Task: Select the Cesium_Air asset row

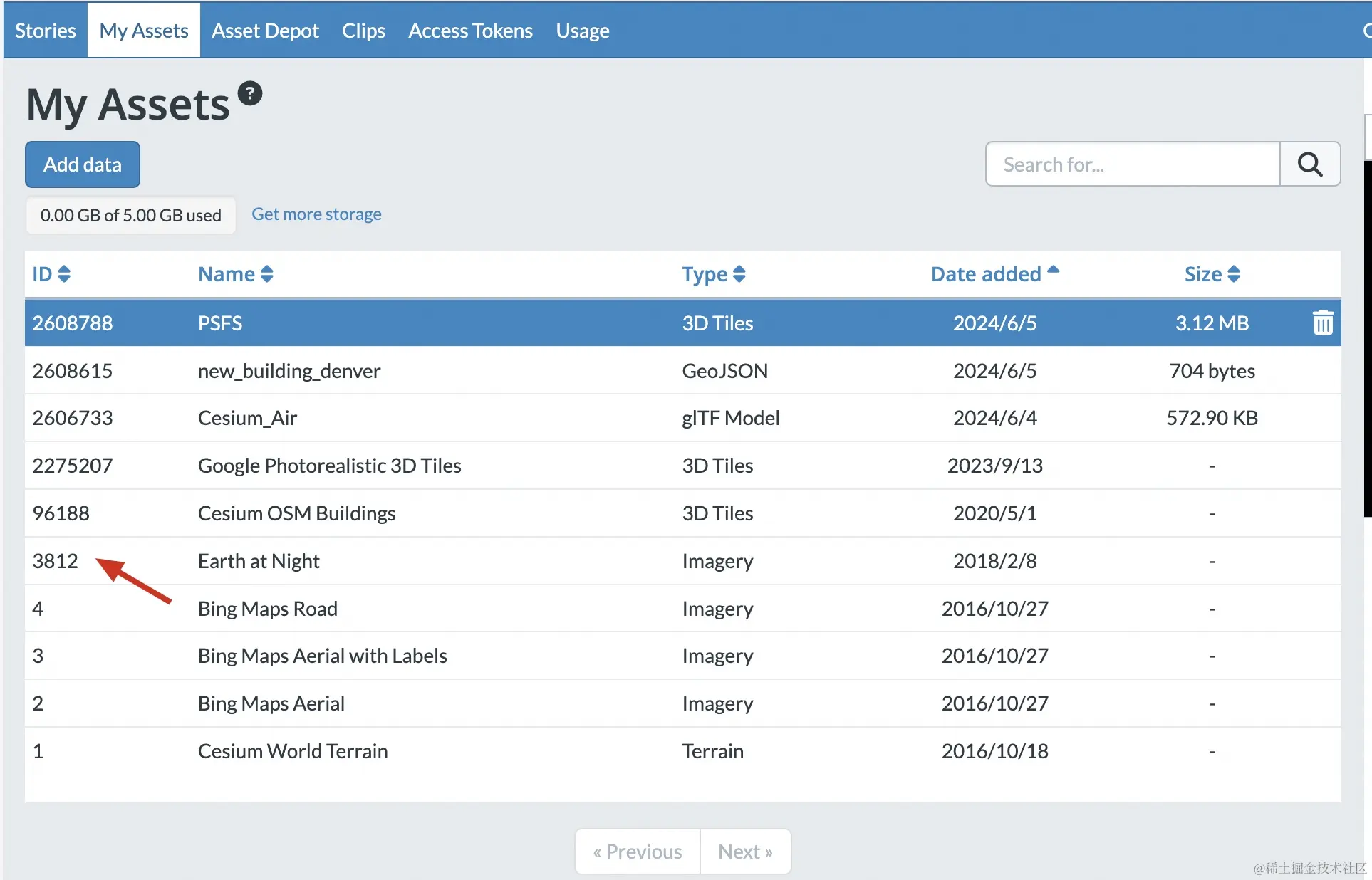Action: [x=247, y=418]
